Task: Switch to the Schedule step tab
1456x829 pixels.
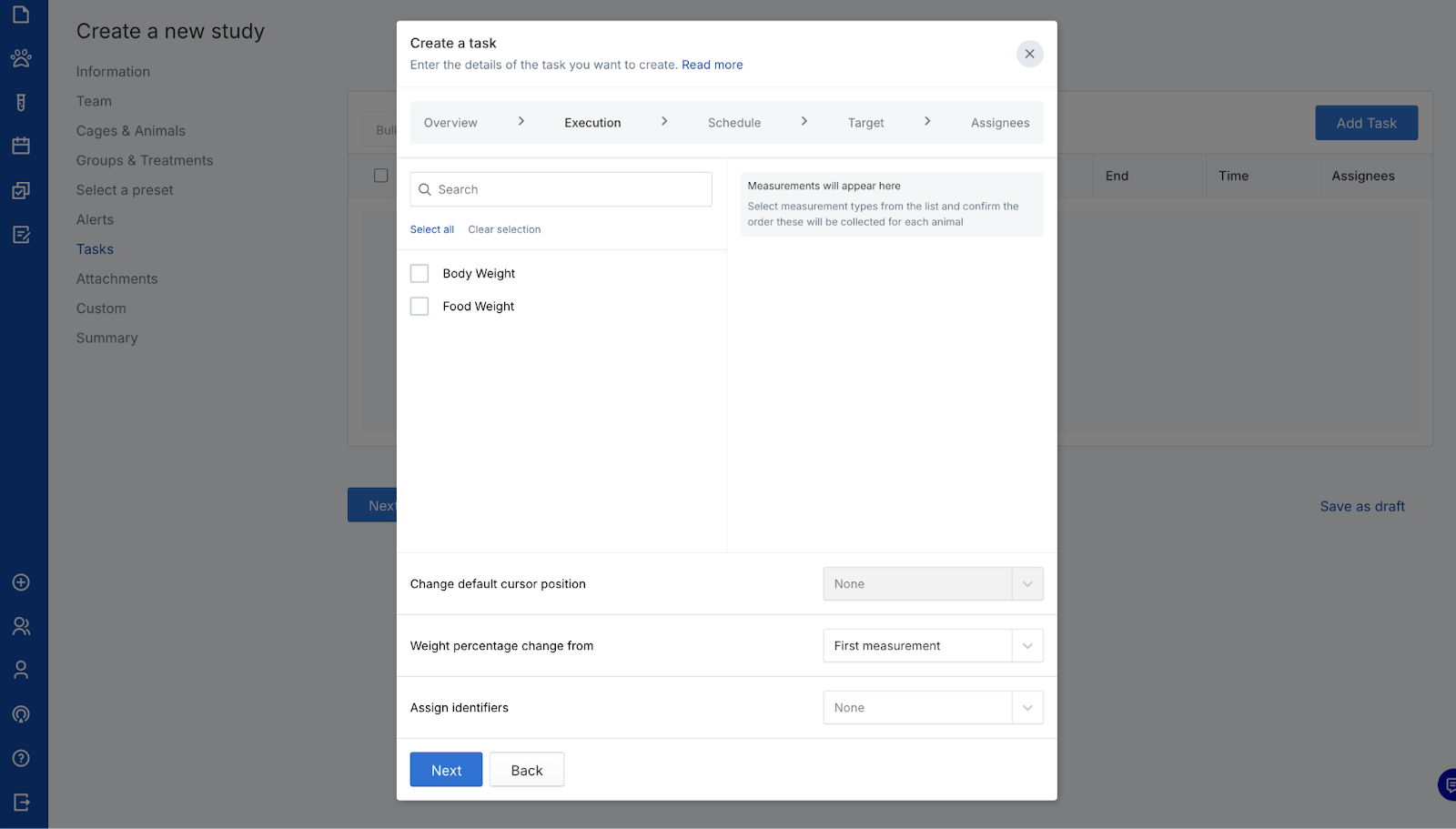Action: [x=733, y=123]
